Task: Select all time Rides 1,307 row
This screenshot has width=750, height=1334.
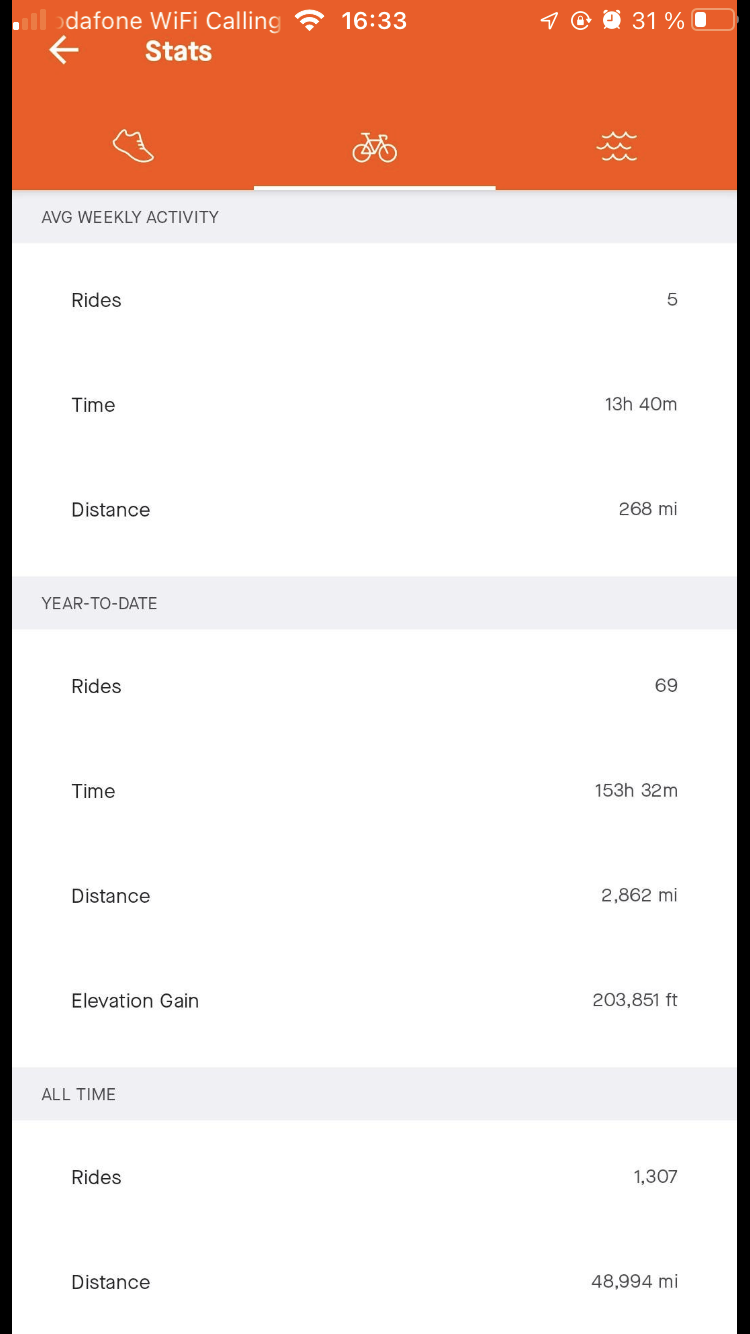Action: [374, 1178]
